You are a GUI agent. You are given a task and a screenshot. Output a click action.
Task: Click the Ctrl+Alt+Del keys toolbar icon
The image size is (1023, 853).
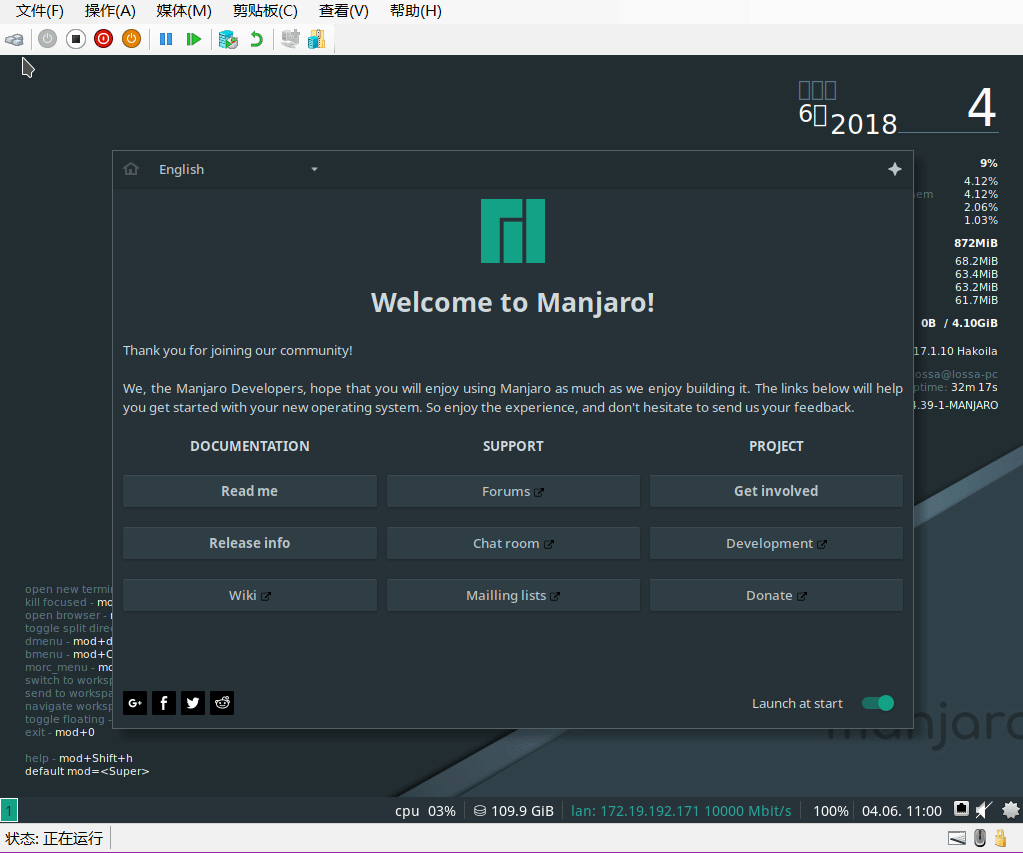click(14, 39)
